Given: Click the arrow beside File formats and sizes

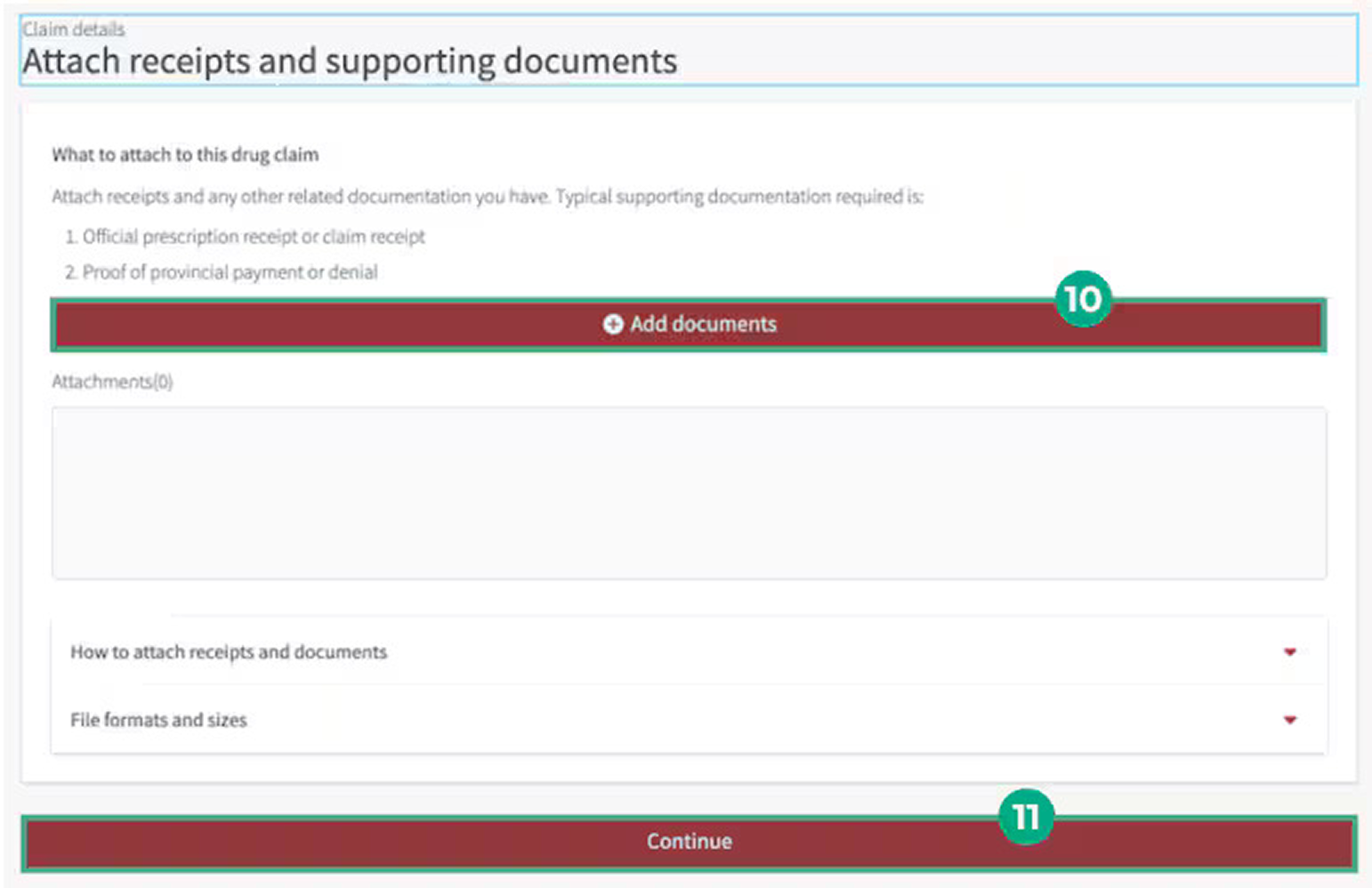Looking at the screenshot, I should pos(1289,720).
